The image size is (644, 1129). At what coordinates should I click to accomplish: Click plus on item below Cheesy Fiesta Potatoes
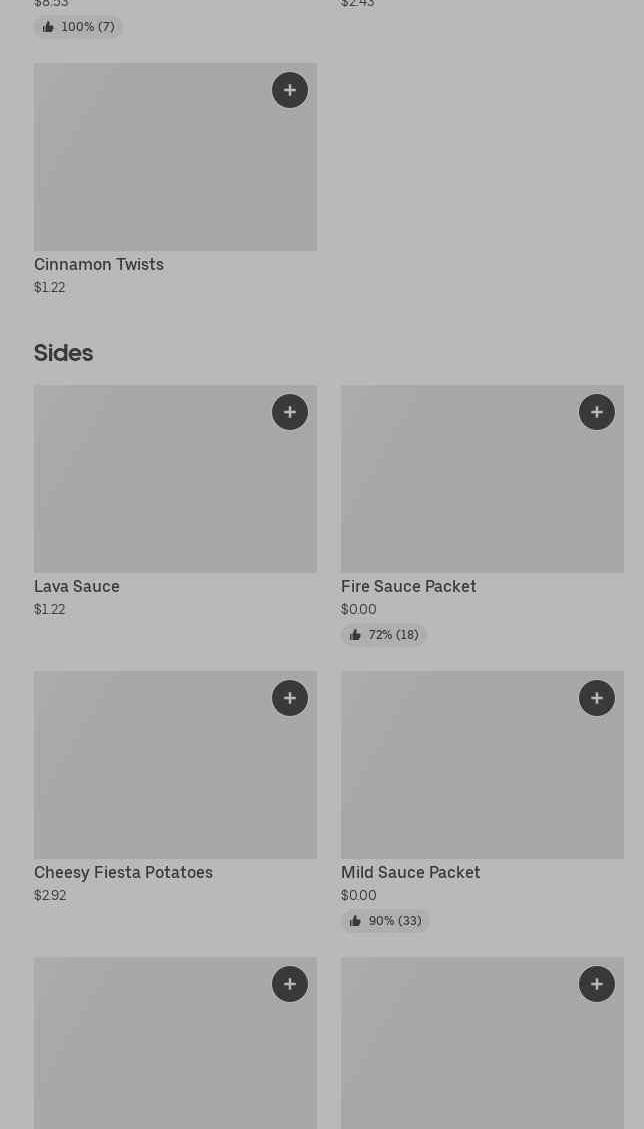[x=290, y=984]
